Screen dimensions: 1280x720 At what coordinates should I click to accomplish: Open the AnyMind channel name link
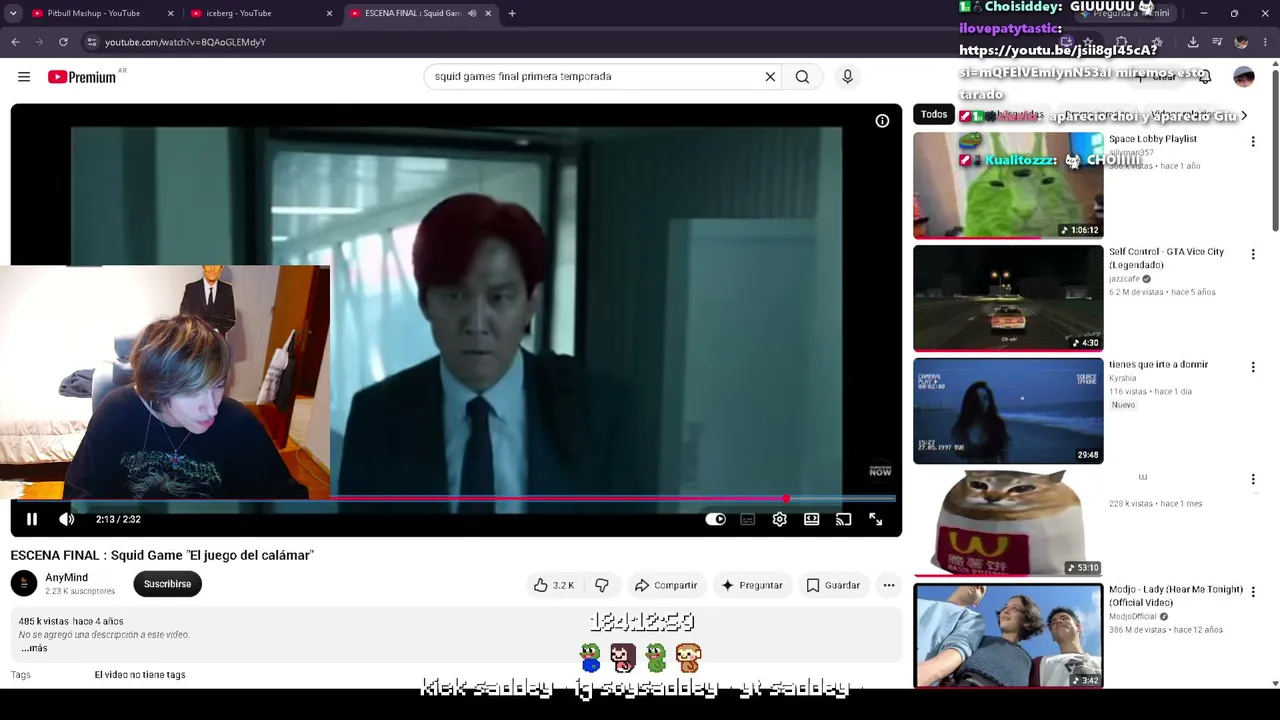67,578
